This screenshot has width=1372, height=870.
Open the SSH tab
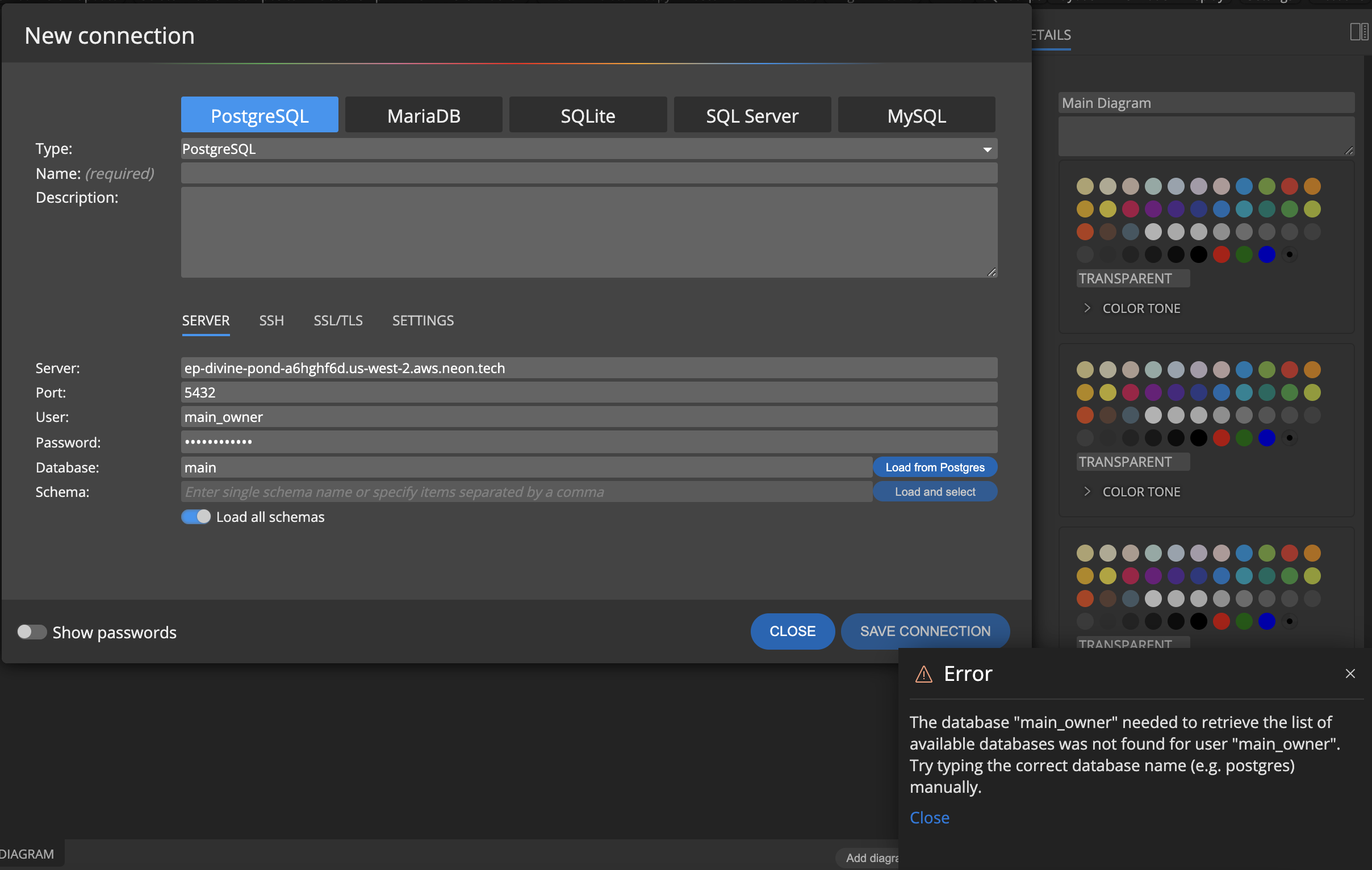pos(271,320)
